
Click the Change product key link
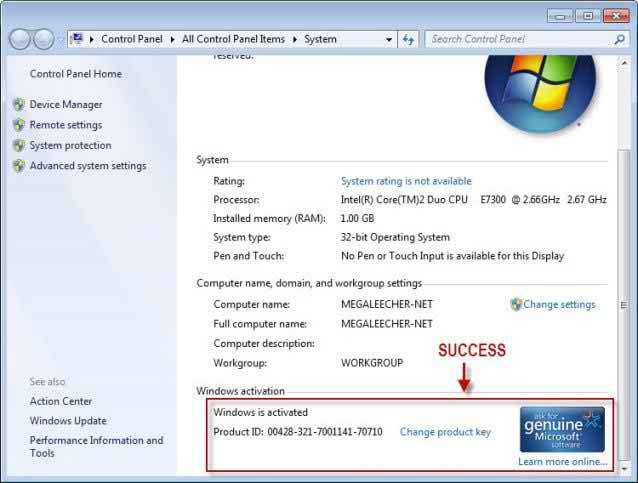coord(445,432)
